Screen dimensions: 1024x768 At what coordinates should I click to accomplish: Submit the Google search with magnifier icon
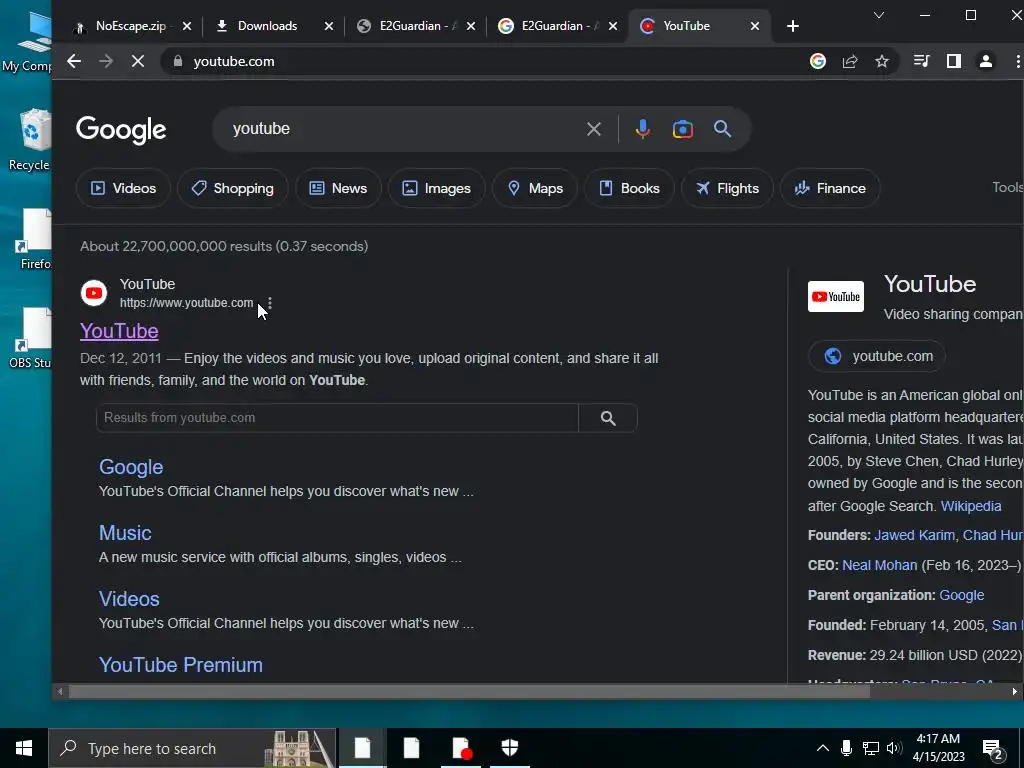click(722, 129)
